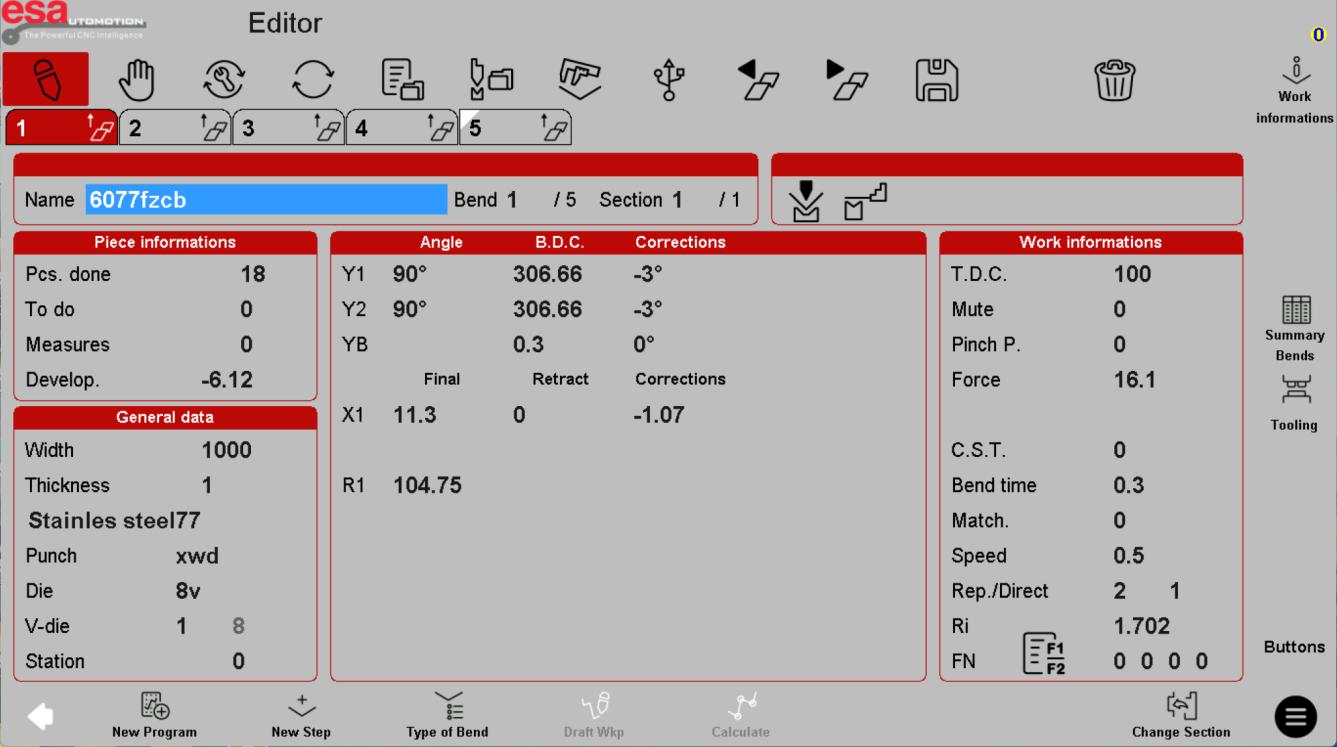
Task: Open the wrench settings icon
Action: 224,80
